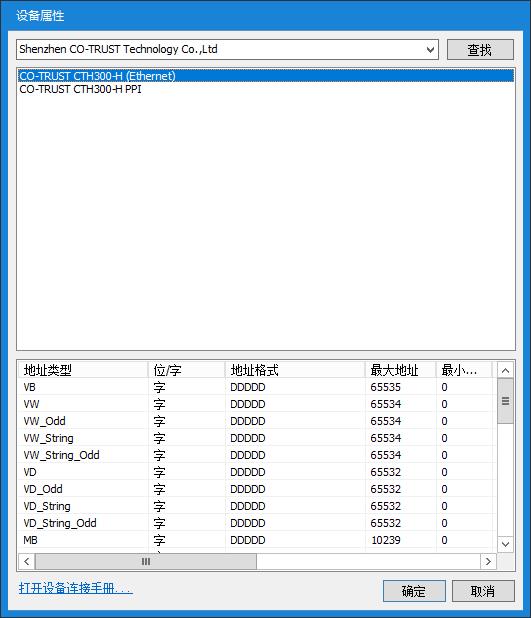Select the VW_String_Odd address row
Viewport: 531px width, 618px height.
[256, 455]
